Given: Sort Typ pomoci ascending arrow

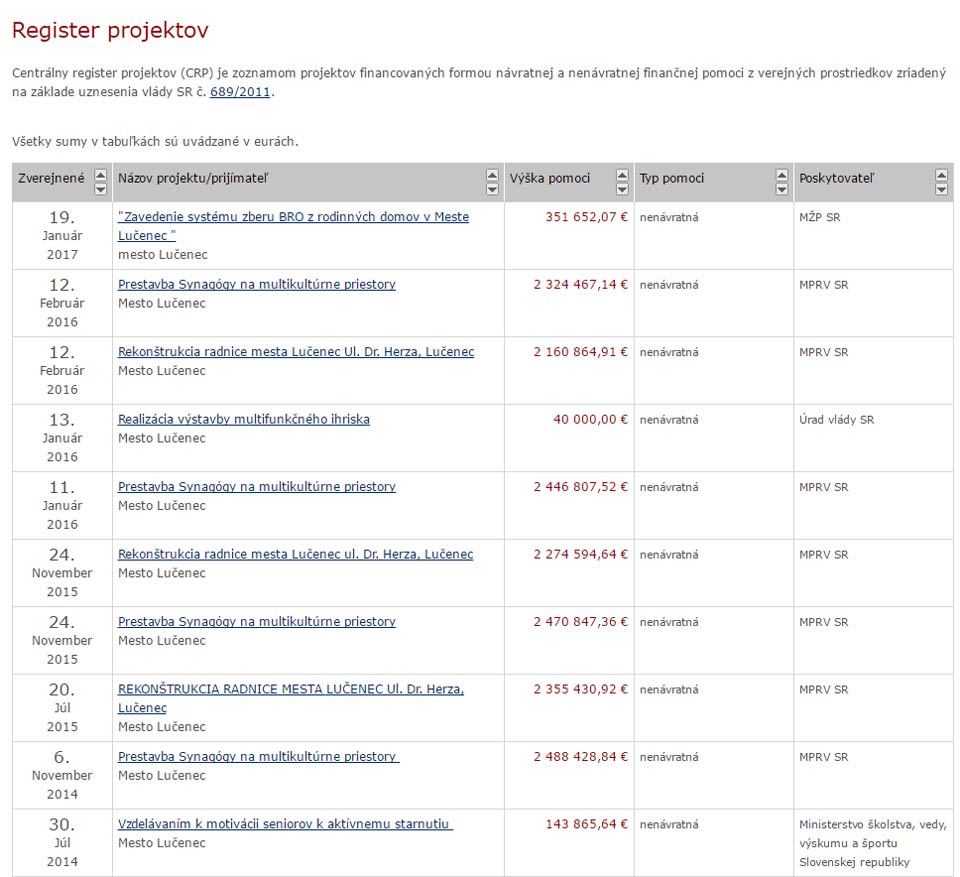Looking at the screenshot, I should pos(782,175).
